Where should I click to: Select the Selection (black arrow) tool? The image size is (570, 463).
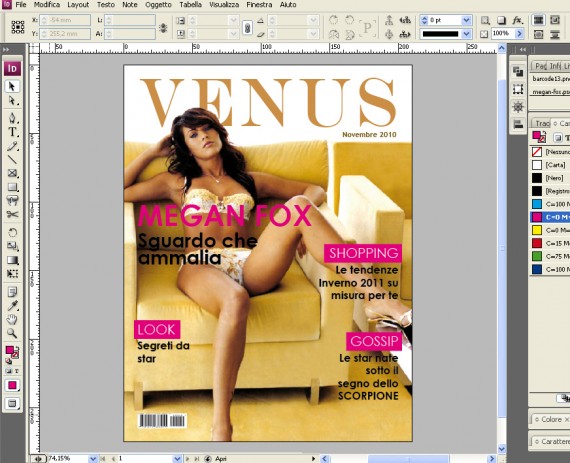click(12, 86)
